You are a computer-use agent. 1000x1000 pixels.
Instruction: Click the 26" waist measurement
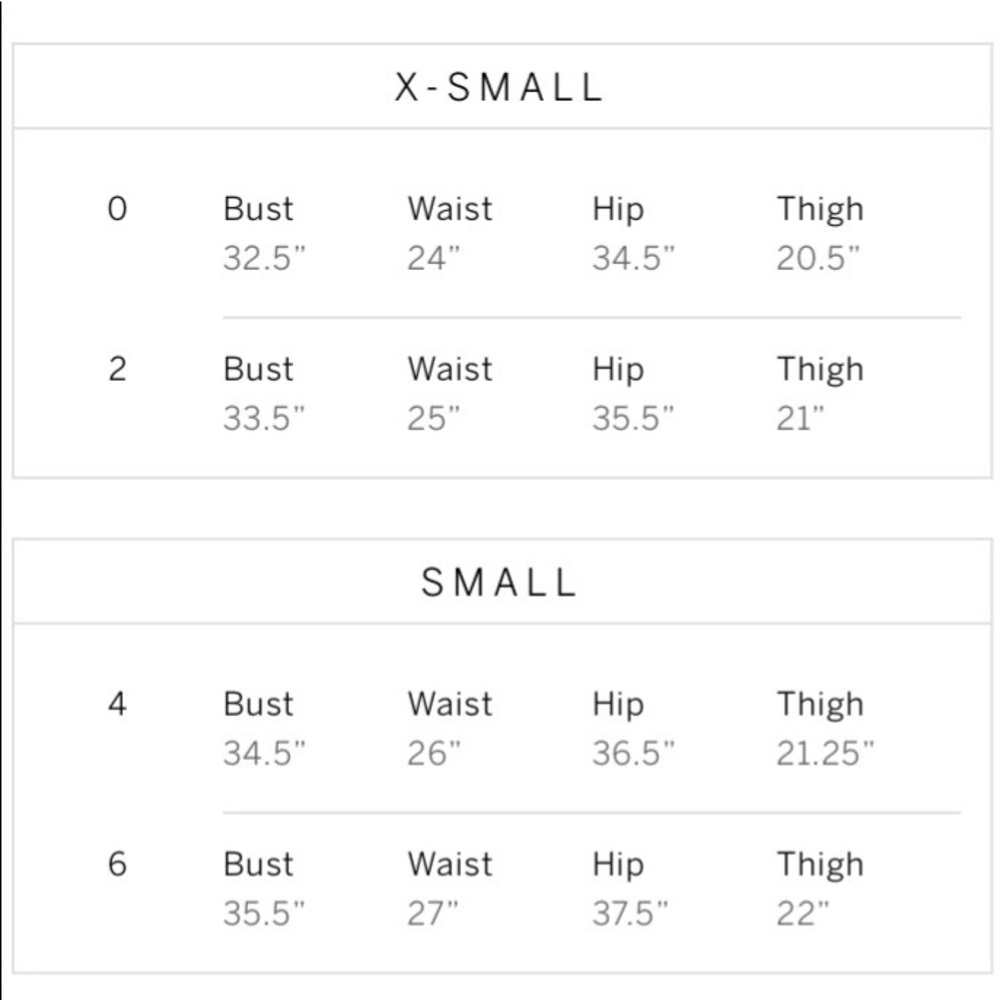(x=433, y=754)
